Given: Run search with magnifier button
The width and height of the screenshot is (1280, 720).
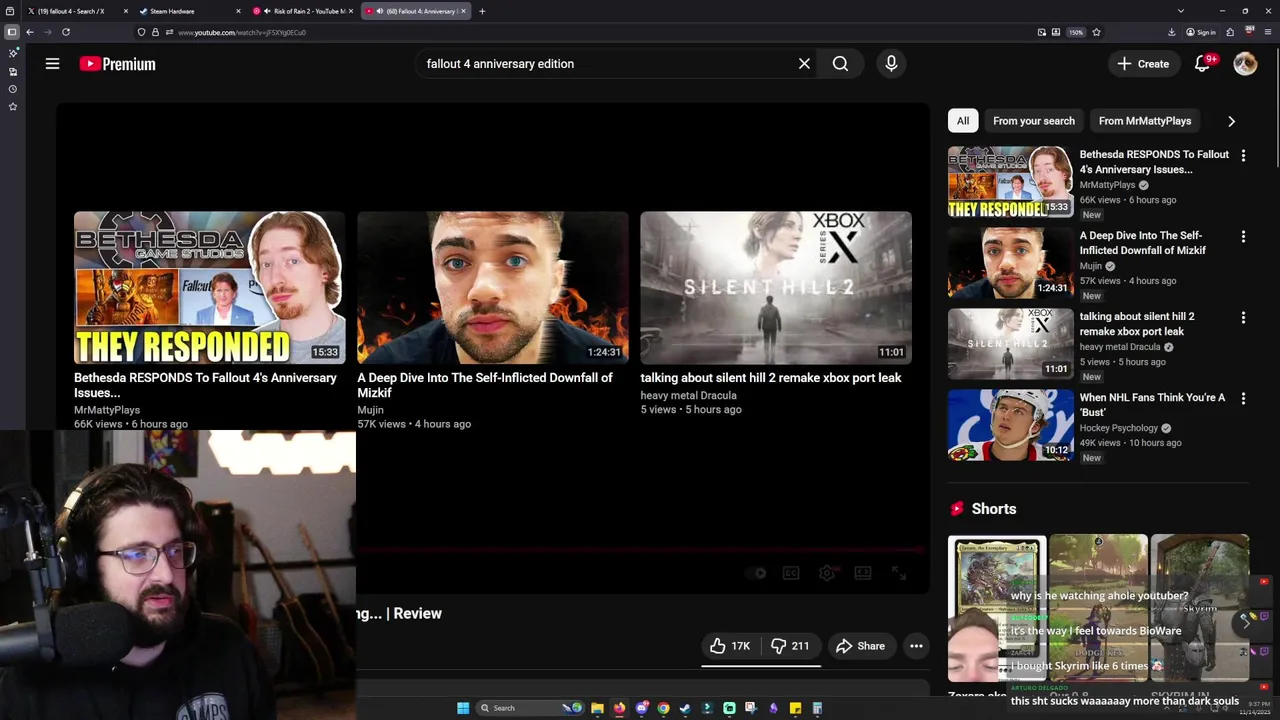Looking at the screenshot, I should click(x=840, y=64).
